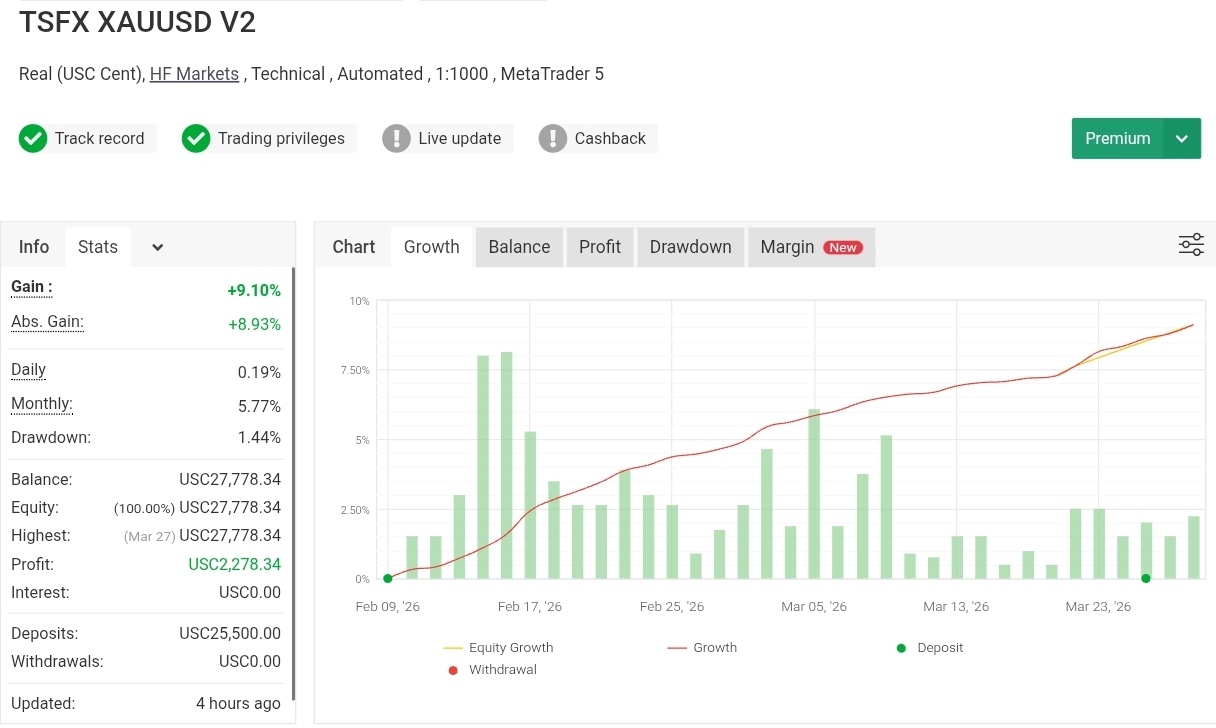The height and width of the screenshot is (728, 1216).
Task: Click the Premium button
Action: [1117, 139]
